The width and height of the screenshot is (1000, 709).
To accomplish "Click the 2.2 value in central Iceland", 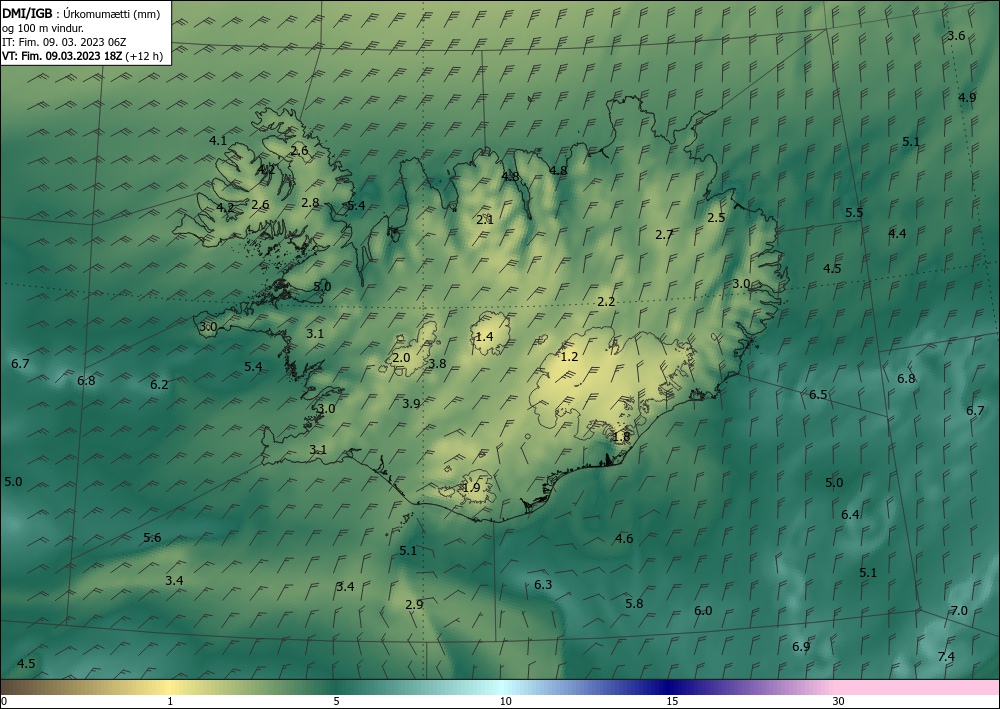I will click(606, 302).
